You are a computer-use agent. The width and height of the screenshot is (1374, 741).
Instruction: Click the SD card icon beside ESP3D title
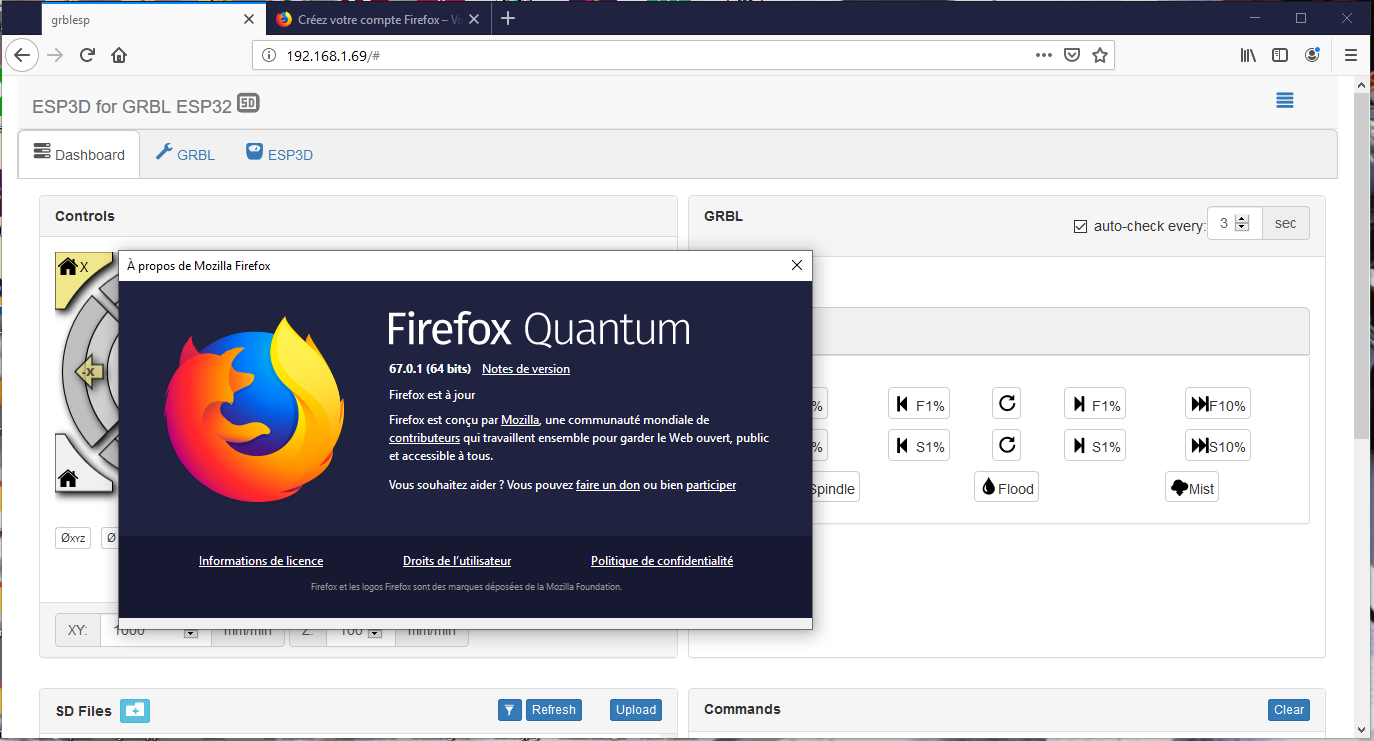coord(248,103)
